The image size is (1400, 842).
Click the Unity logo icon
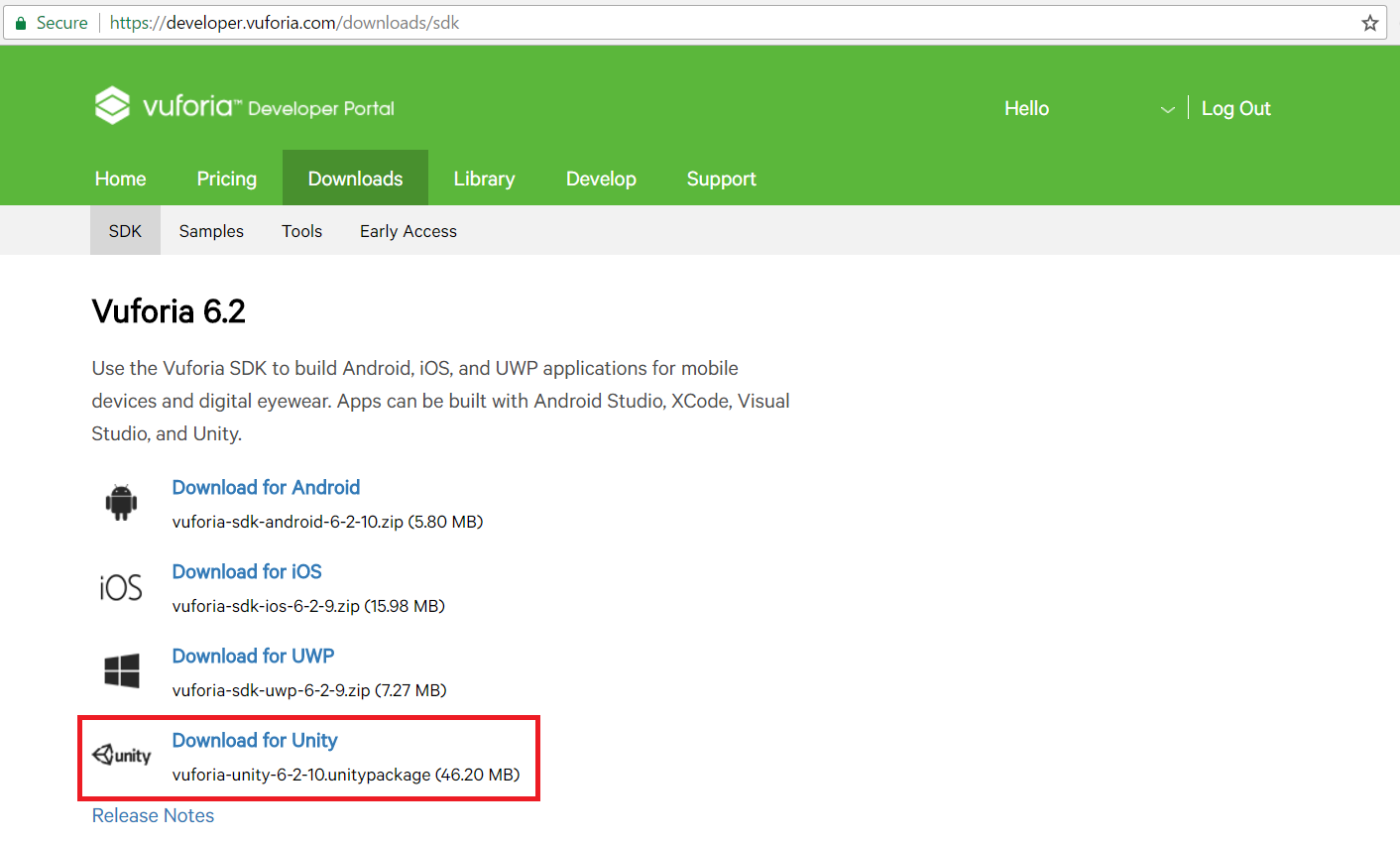pos(122,756)
